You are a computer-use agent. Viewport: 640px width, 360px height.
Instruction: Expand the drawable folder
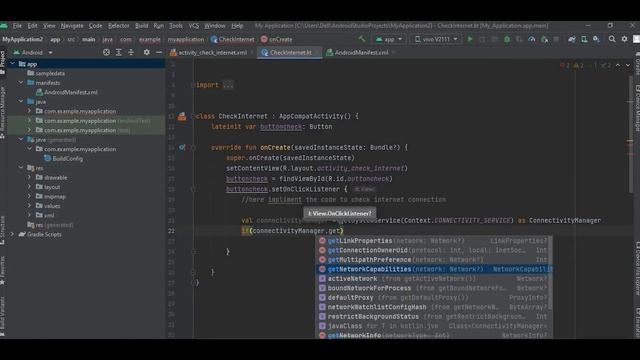[x=29, y=178]
